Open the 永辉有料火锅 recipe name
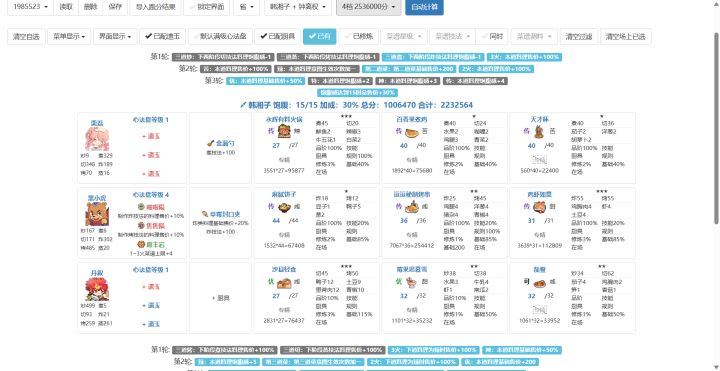This screenshot has width=720, height=371. [284, 119]
